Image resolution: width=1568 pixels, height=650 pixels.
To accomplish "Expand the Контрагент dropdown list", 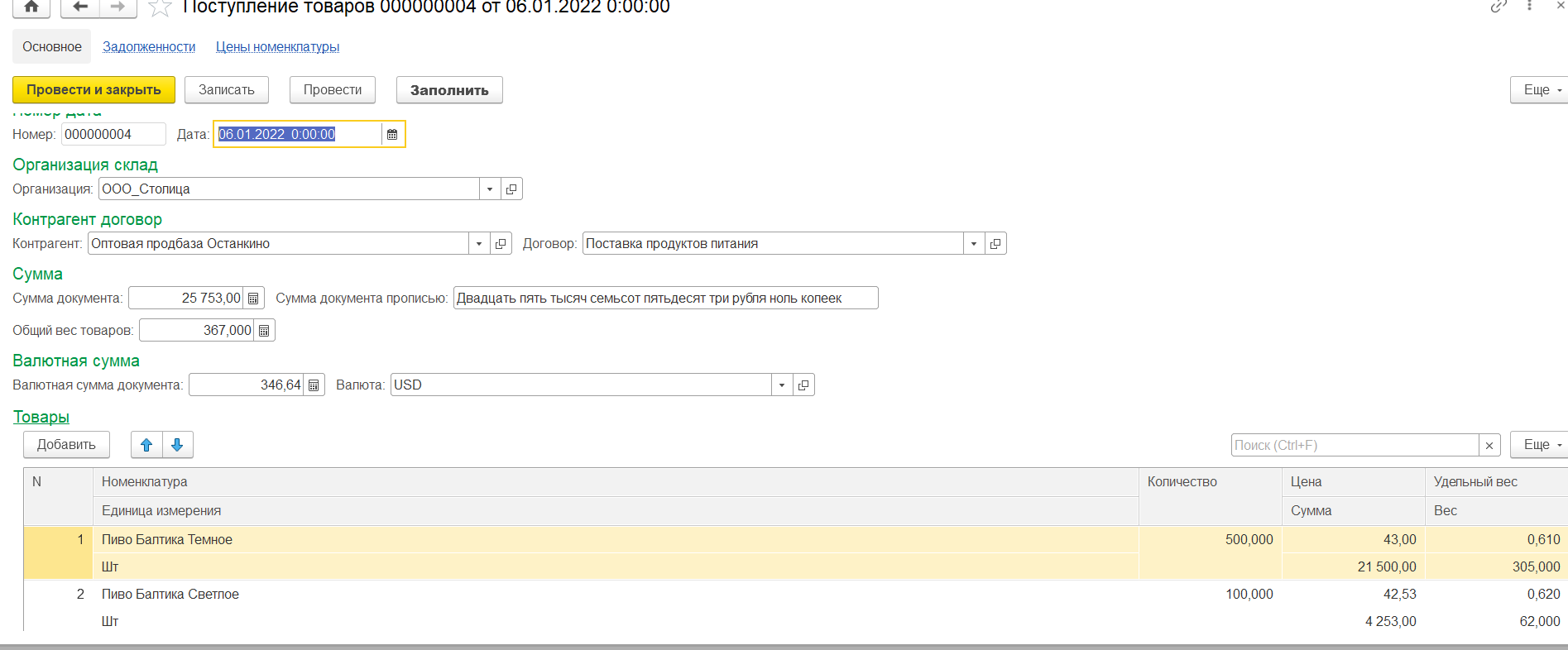I will [479, 244].
